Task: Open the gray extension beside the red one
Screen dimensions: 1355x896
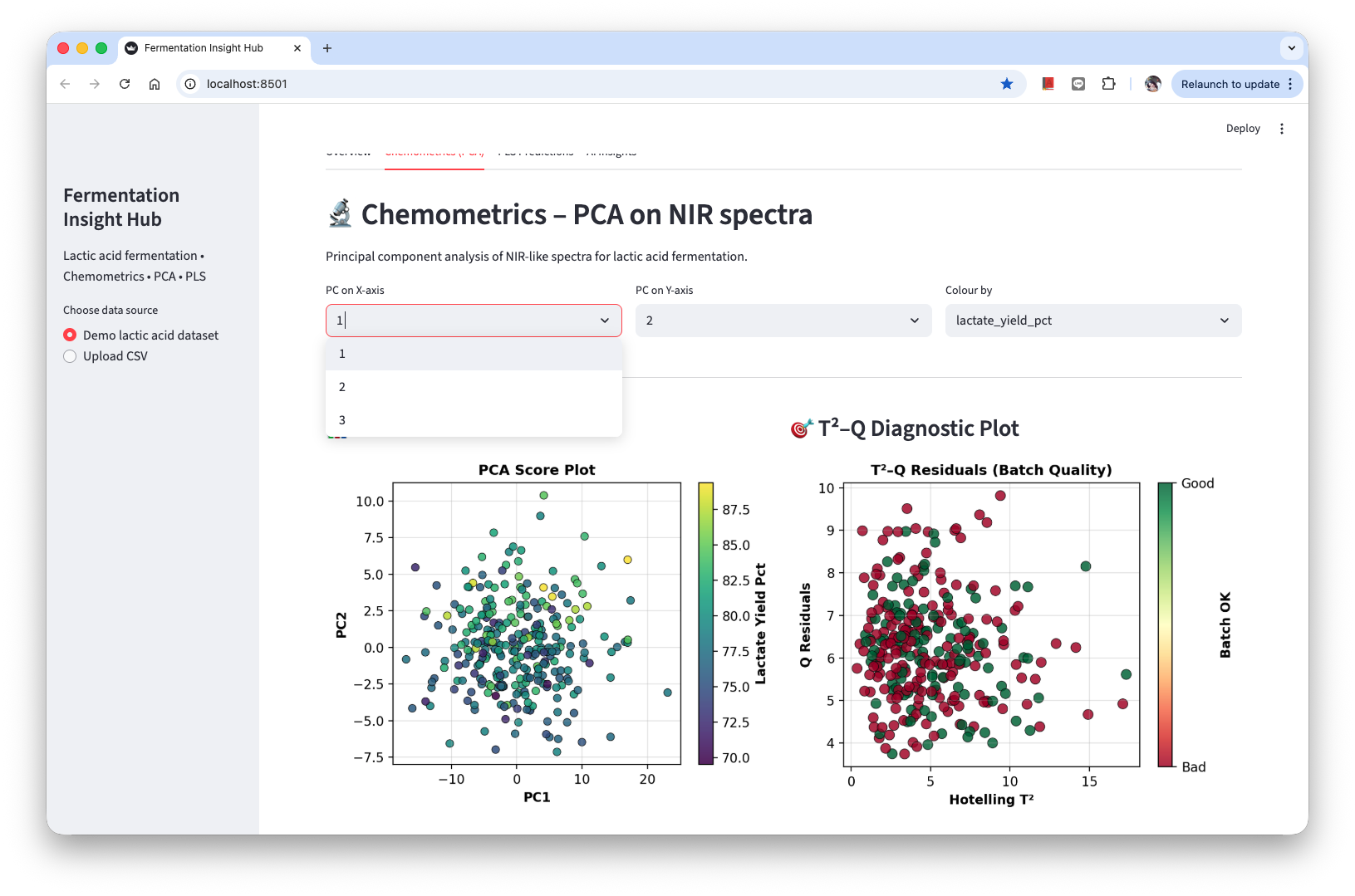Action: click(x=1078, y=84)
